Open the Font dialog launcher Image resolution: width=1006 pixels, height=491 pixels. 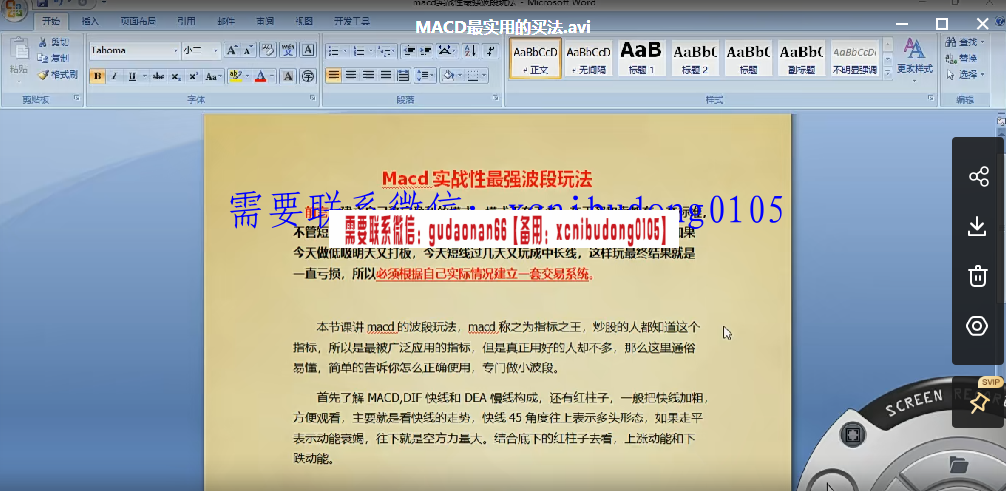(x=313, y=99)
